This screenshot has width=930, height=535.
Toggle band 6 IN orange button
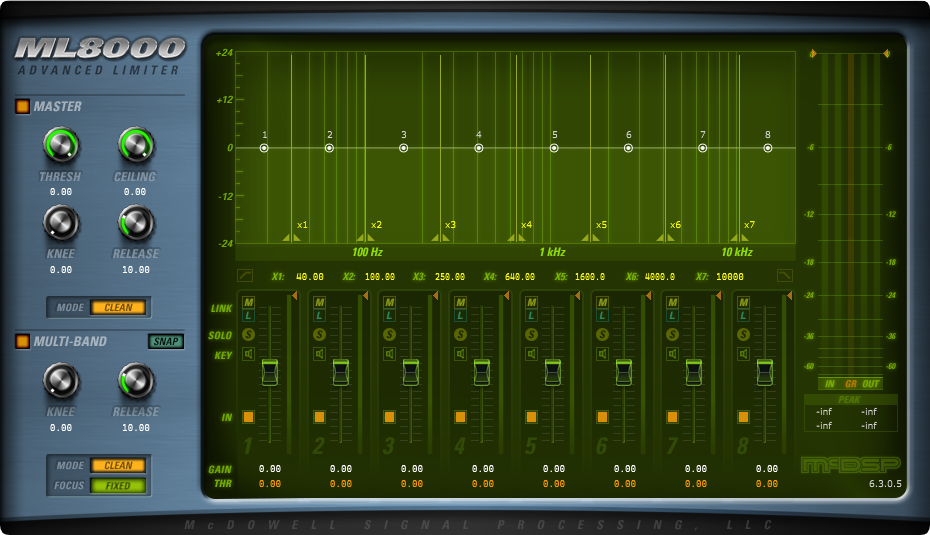coord(602,417)
